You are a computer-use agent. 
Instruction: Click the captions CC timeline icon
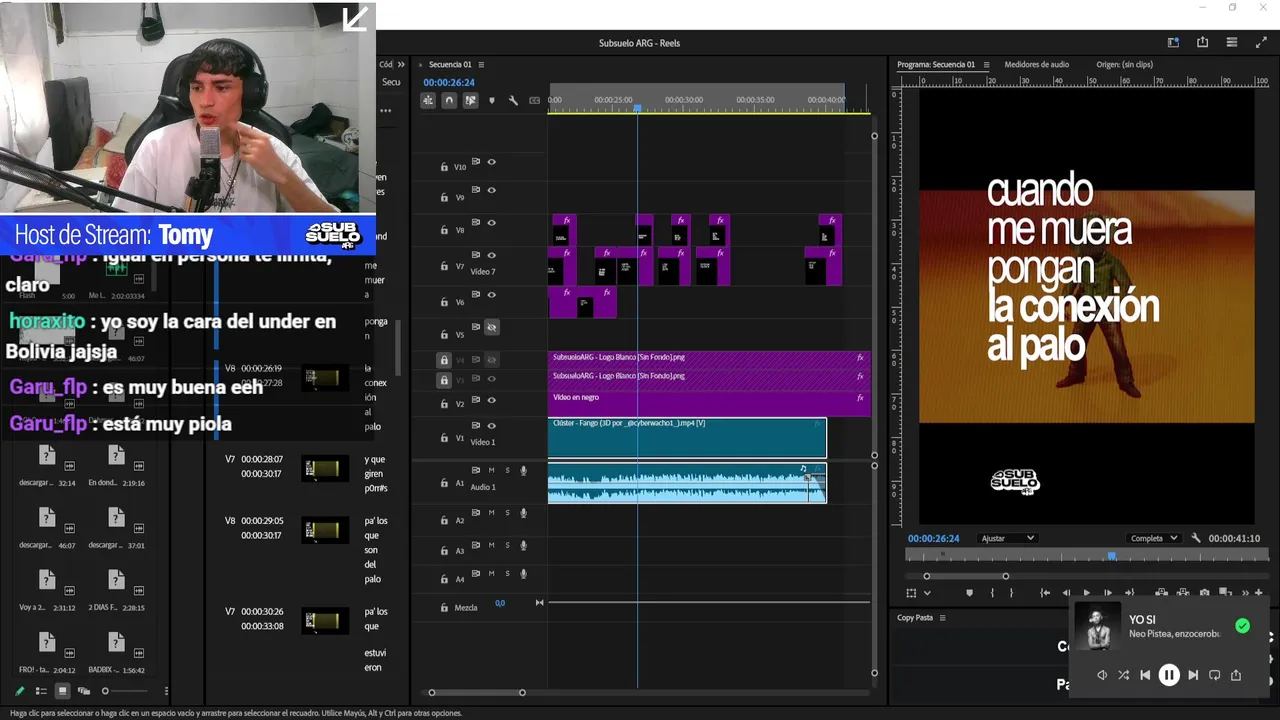pyautogui.click(x=534, y=100)
